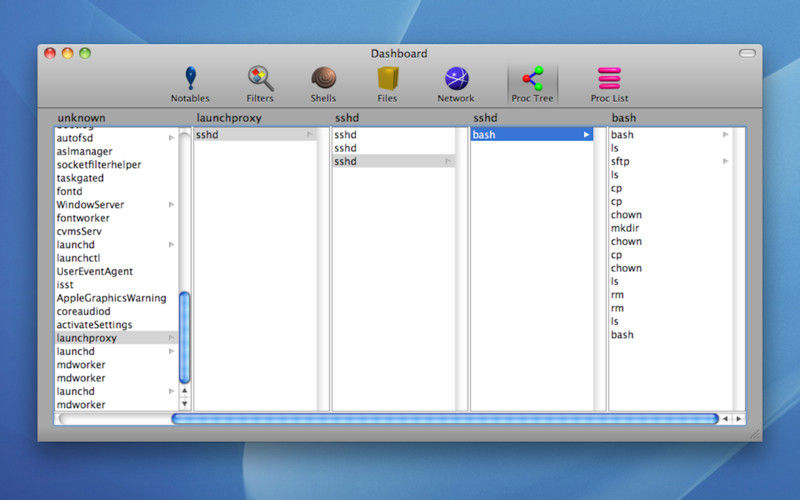
Task: Expand the highlighted bash arrow
Action: tap(586, 135)
